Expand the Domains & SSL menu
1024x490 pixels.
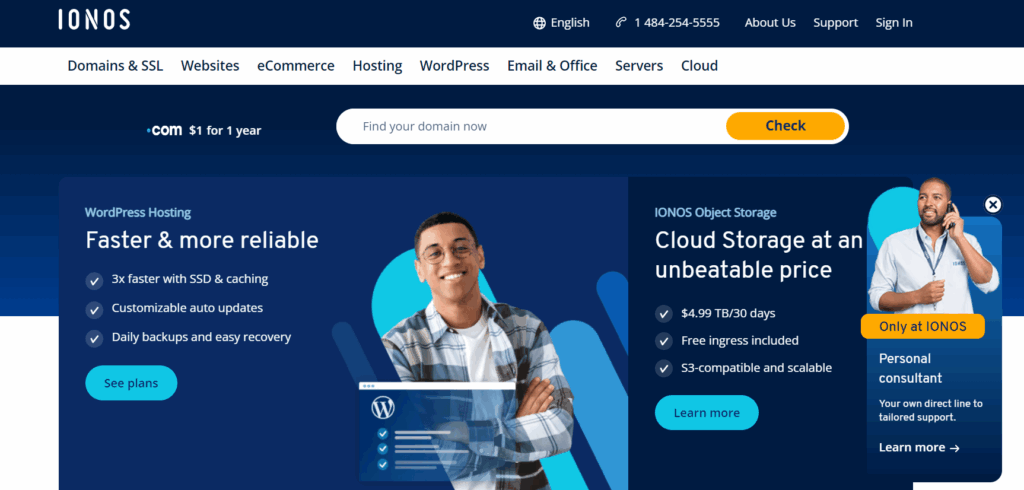[116, 66]
